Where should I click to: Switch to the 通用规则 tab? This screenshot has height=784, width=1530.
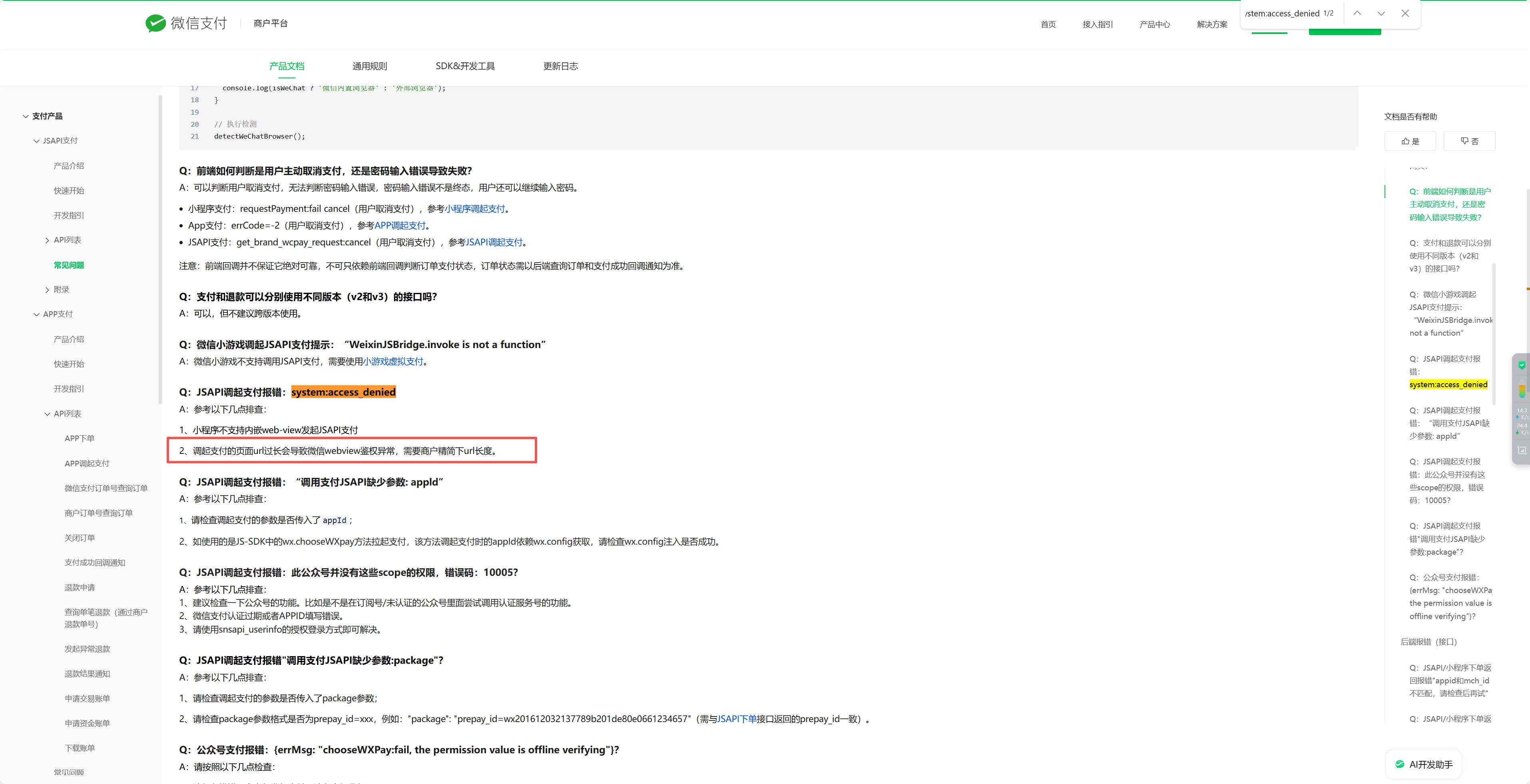[x=369, y=66]
